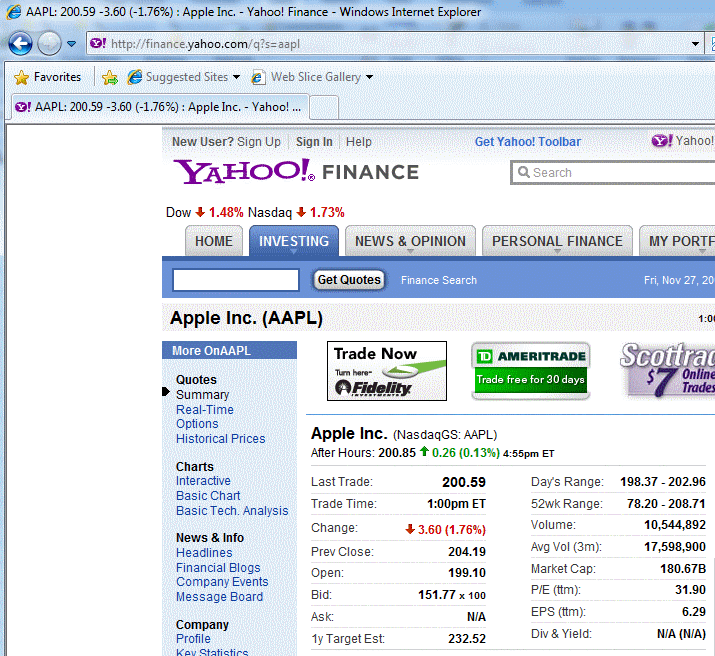Click the Yahoo favicon in address bar
The width and height of the screenshot is (715, 656).
tap(98, 43)
